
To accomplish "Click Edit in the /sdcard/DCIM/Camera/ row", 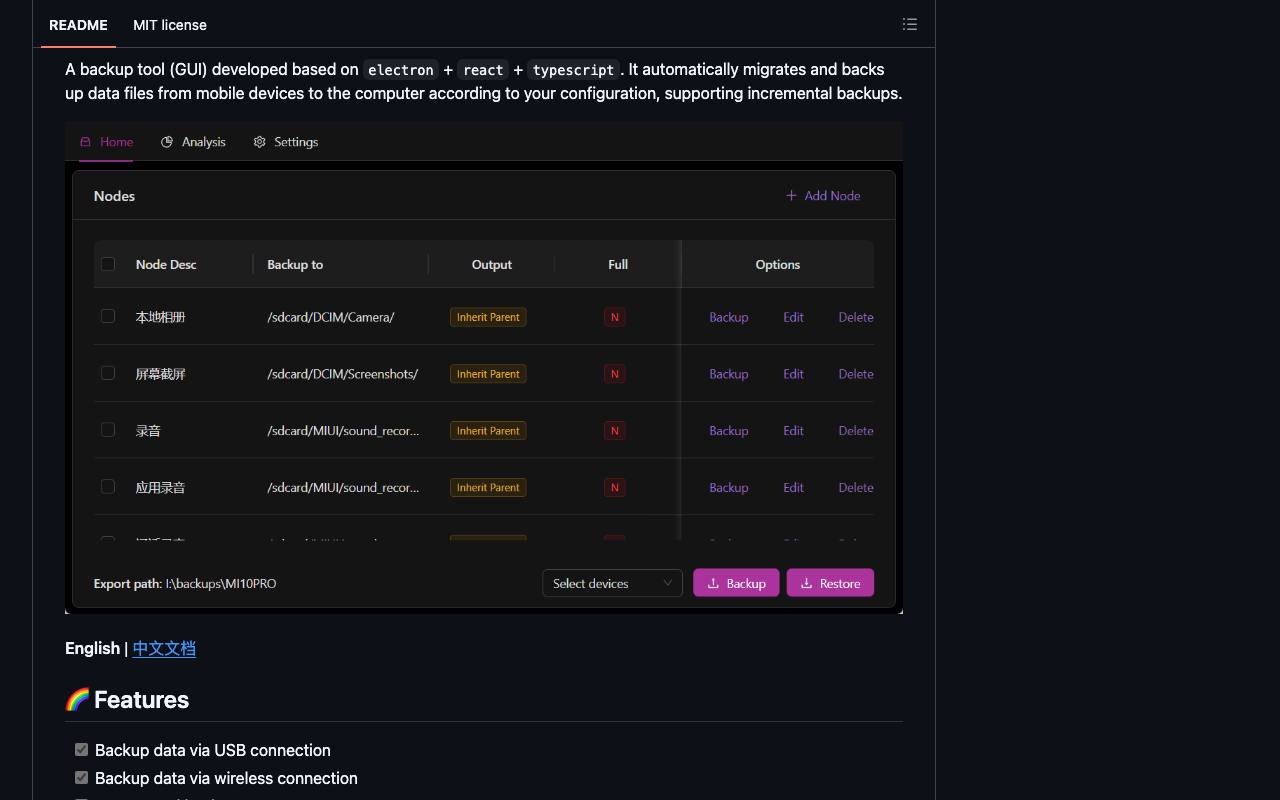I will click(x=793, y=317).
